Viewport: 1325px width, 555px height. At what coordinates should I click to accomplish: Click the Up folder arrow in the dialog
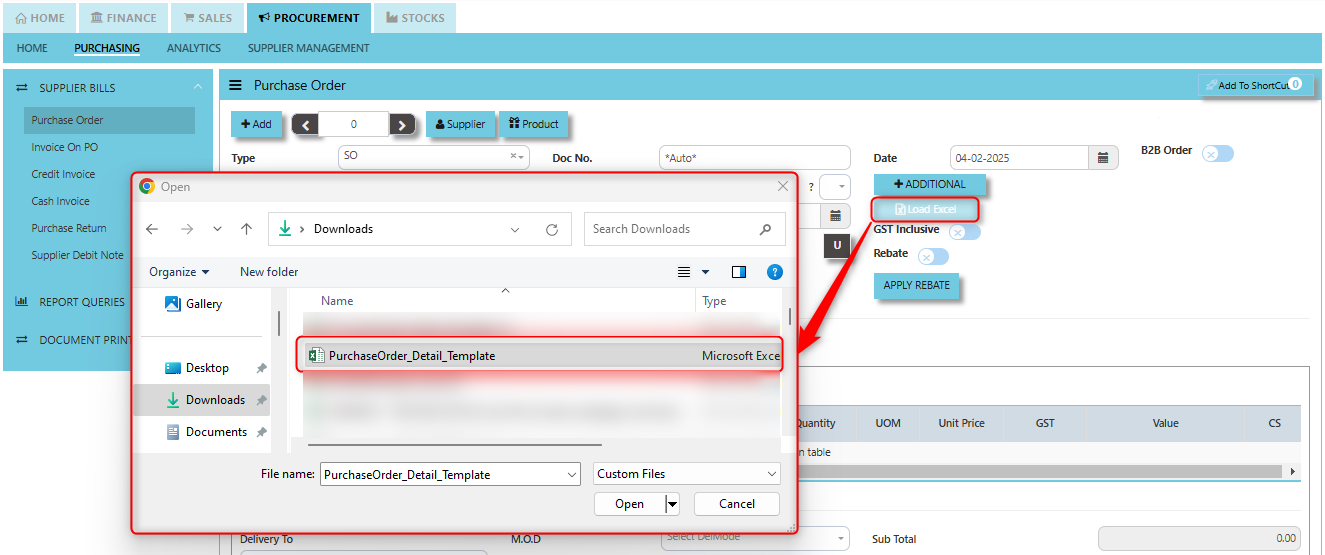coord(247,229)
